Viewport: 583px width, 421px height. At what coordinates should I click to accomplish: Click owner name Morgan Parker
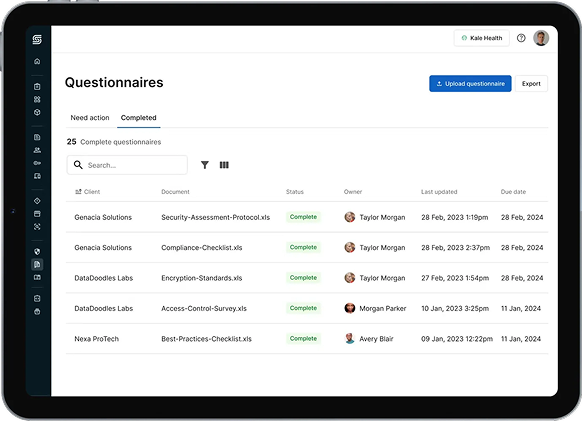(383, 308)
